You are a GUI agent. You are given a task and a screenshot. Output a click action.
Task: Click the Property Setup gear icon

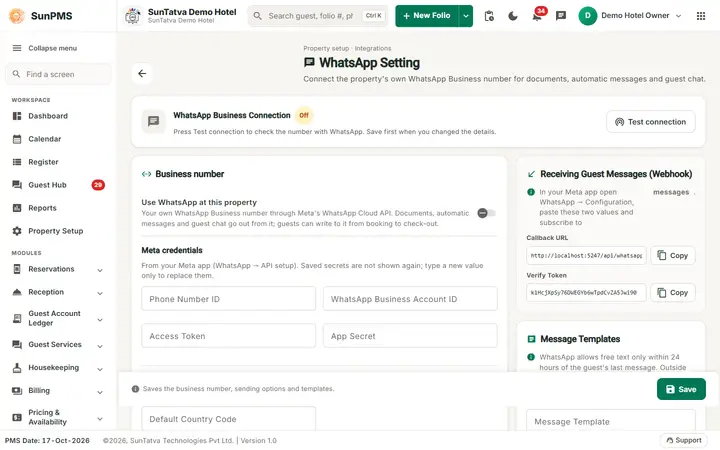[17, 231]
